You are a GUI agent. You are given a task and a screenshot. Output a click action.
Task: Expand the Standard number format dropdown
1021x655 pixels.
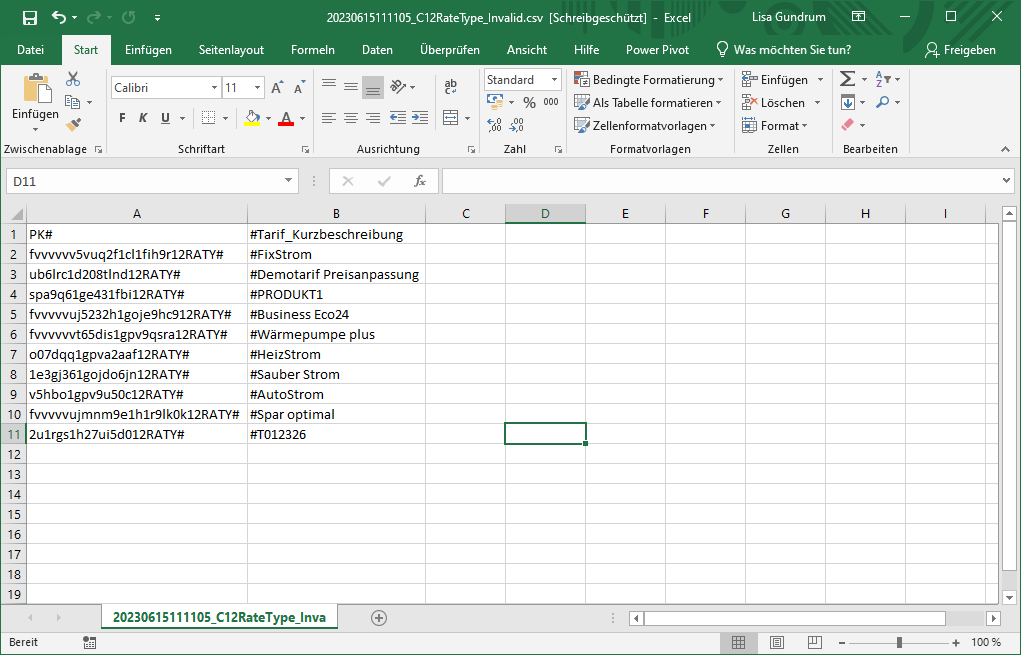point(554,80)
